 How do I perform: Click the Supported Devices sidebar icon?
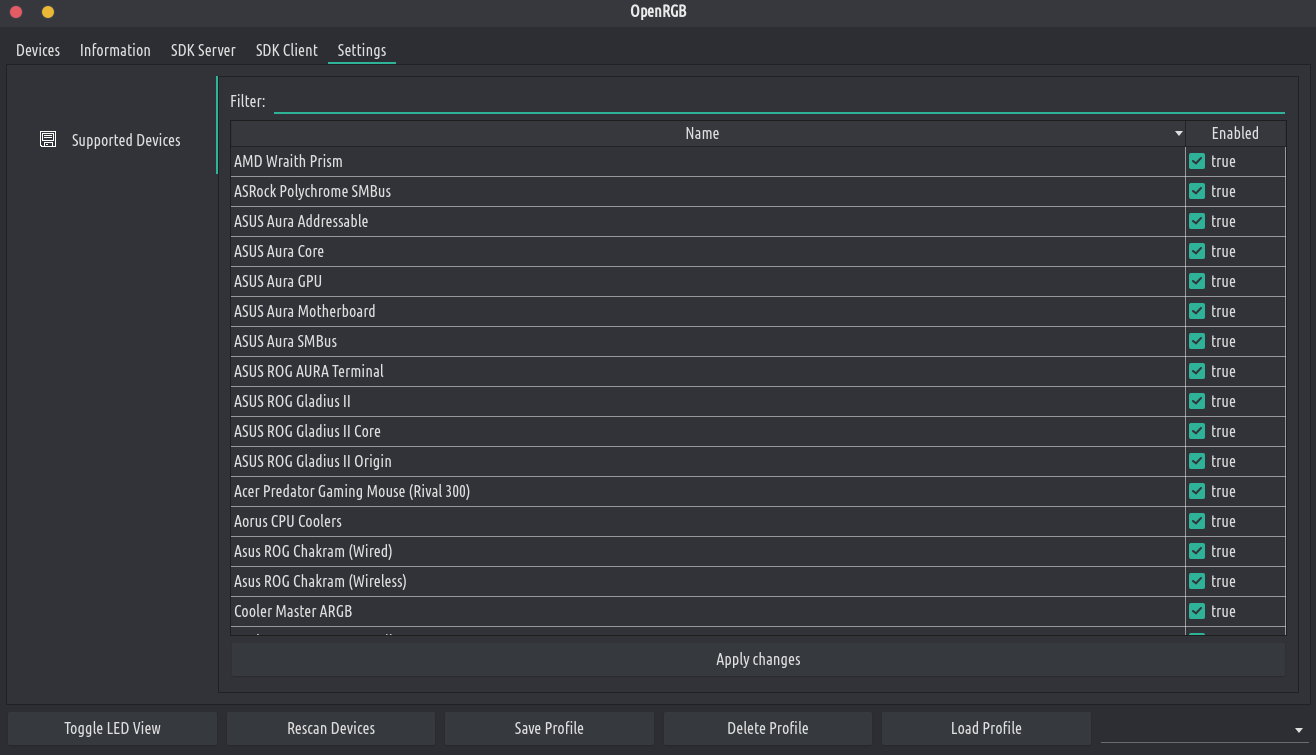[x=48, y=140]
